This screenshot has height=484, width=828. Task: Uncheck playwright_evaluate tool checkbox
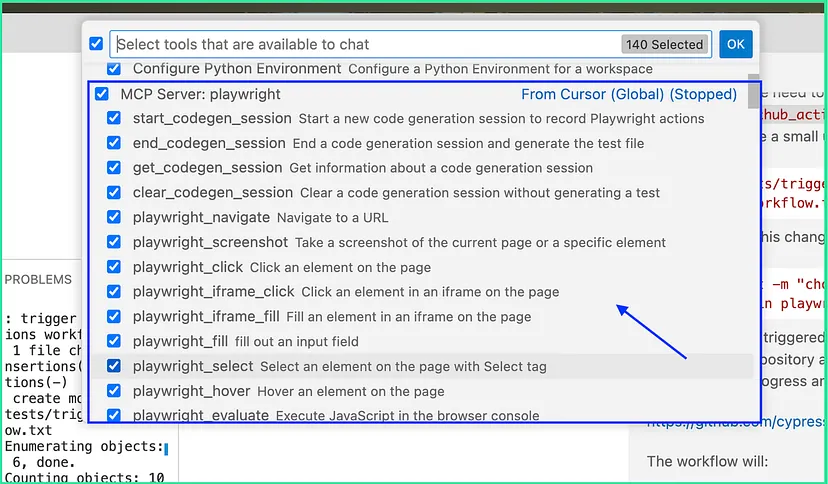114,415
